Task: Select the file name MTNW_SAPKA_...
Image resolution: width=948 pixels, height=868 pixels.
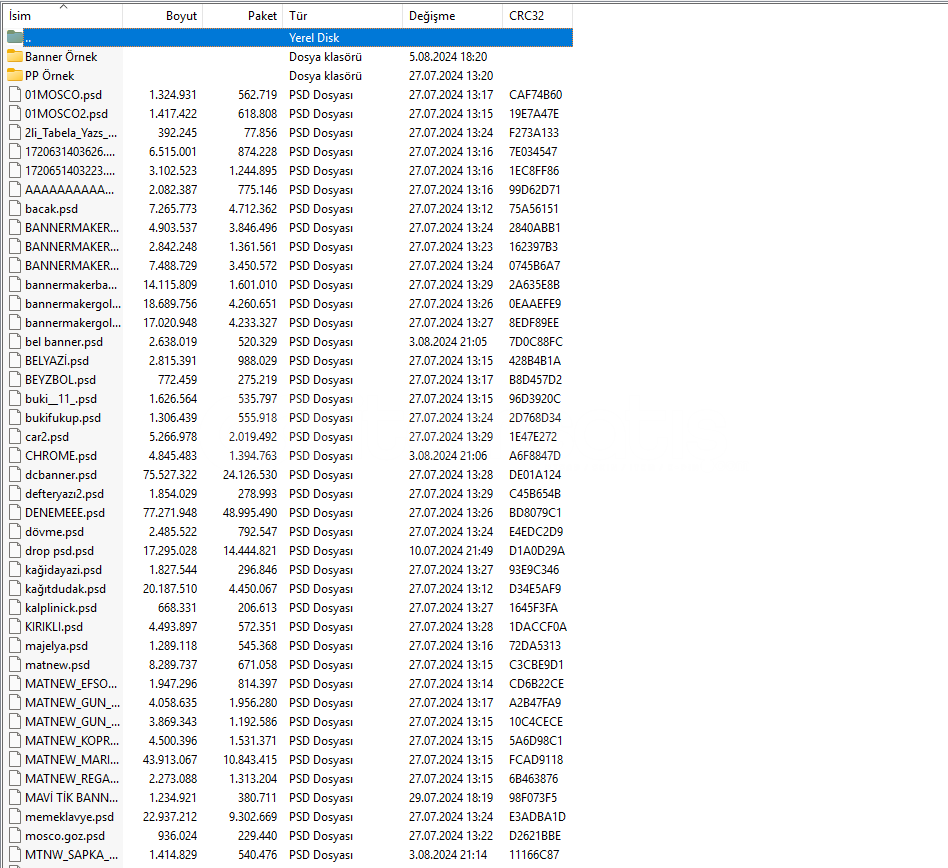Action: pos(72,855)
